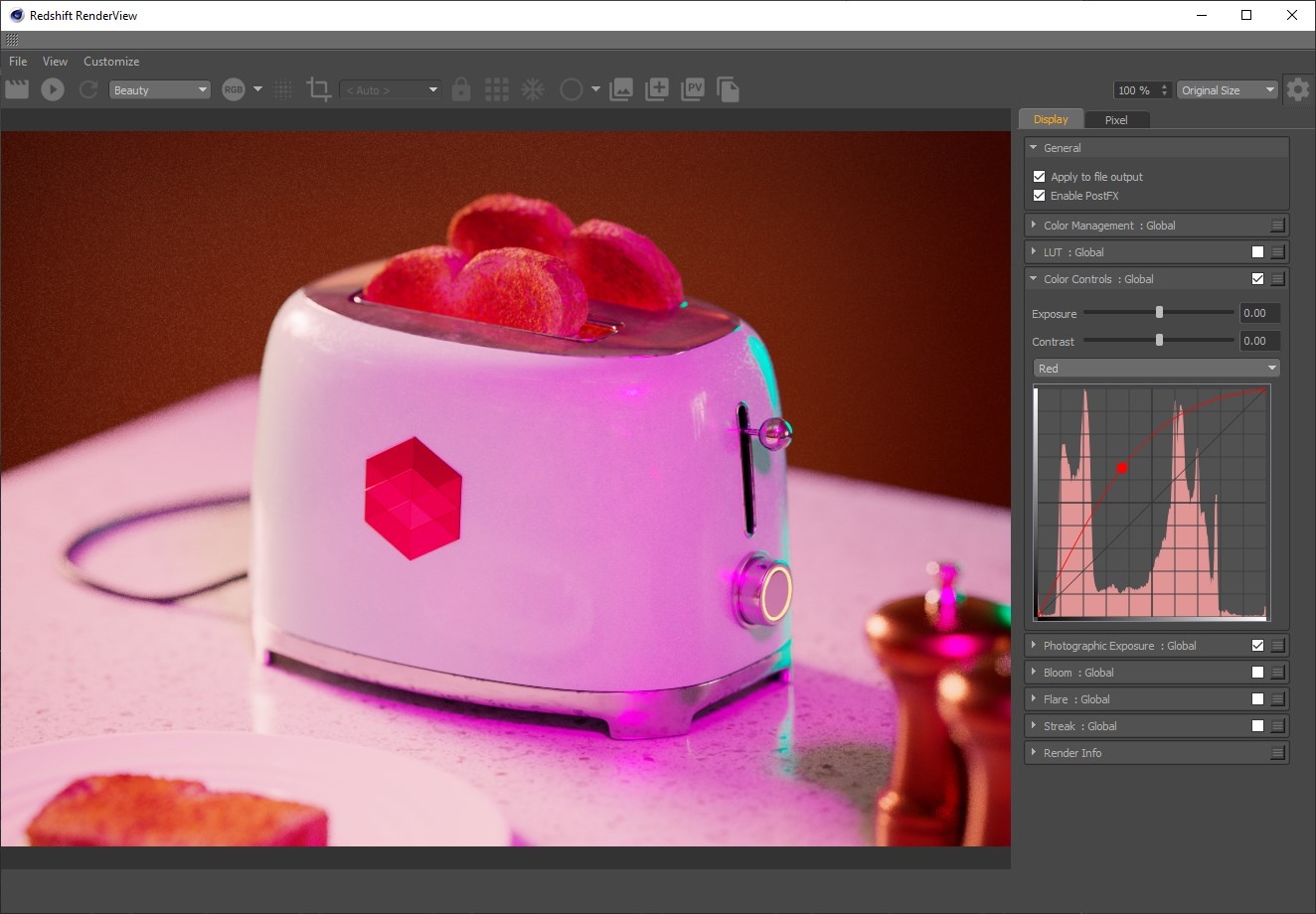Activate the crop region tool
This screenshot has width=1316, height=914.
pos(319,89)
